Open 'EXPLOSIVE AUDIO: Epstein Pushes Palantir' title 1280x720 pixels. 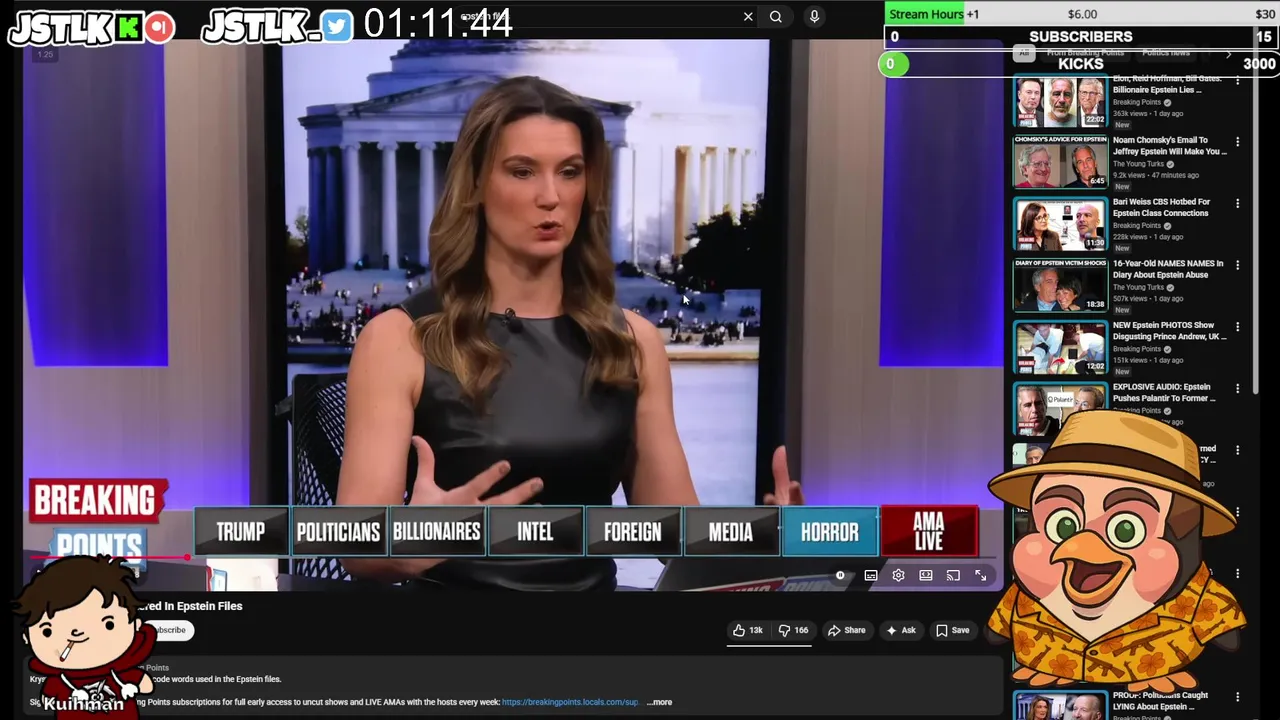point(1165,393)
